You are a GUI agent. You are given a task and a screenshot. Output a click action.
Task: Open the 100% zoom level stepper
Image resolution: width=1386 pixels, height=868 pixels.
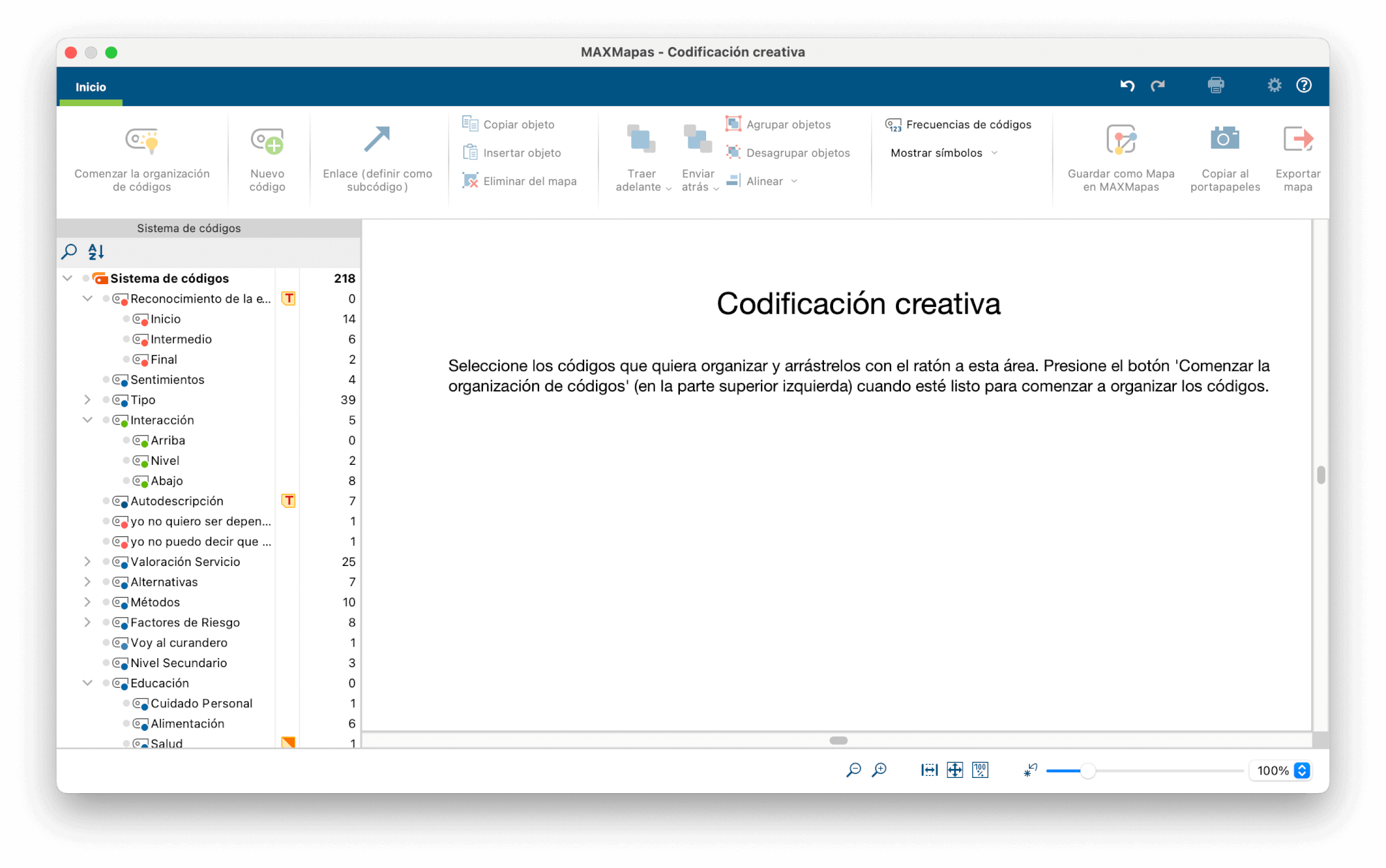(1302, 770)
